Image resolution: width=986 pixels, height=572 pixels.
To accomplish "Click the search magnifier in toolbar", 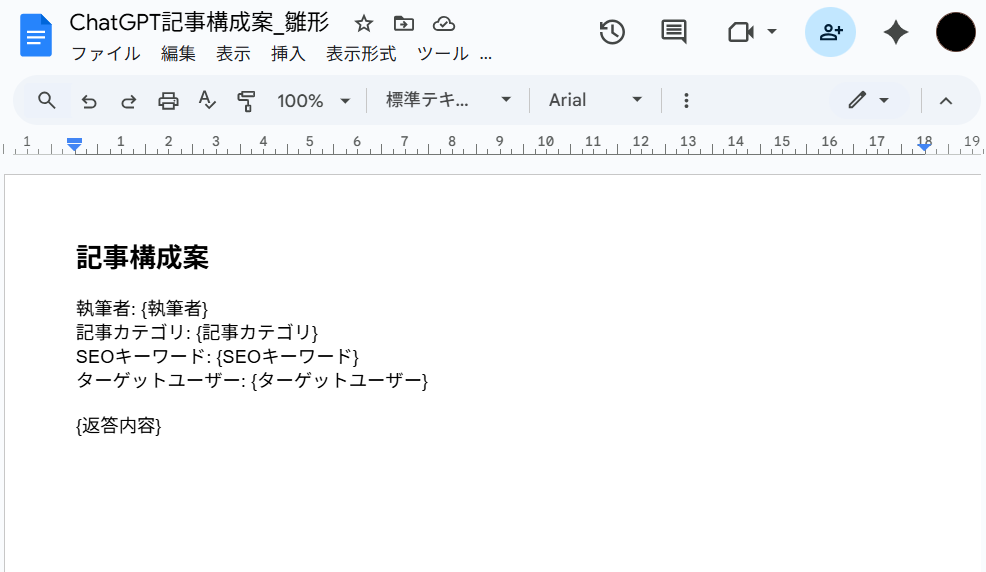I will (47, 101).
